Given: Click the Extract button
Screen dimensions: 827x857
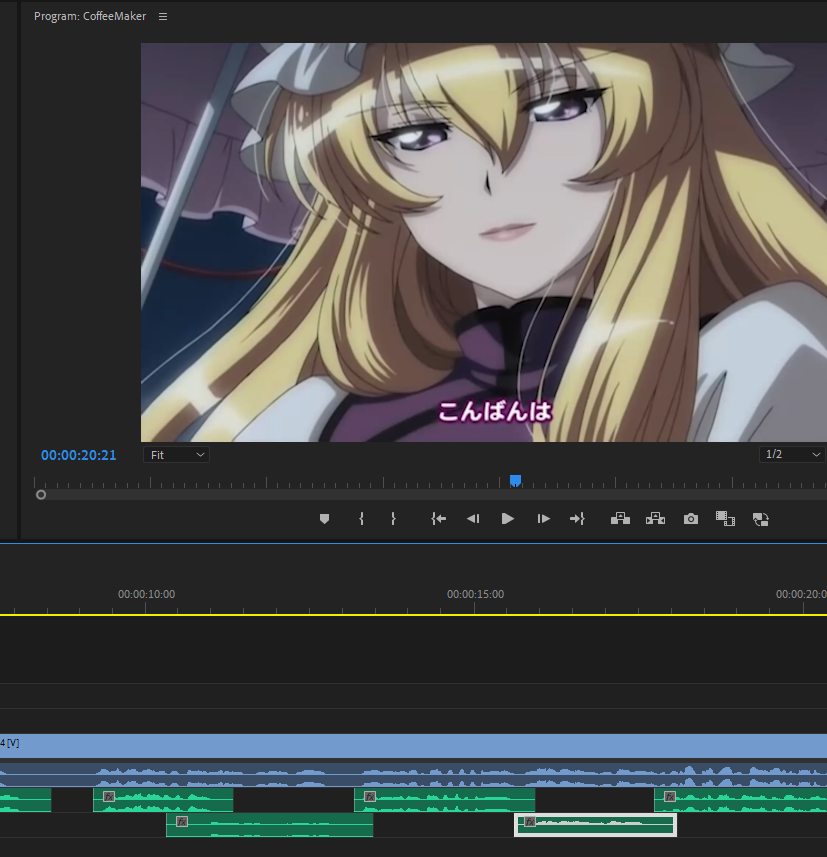Looking at the screenshot, I should [655, 519].
